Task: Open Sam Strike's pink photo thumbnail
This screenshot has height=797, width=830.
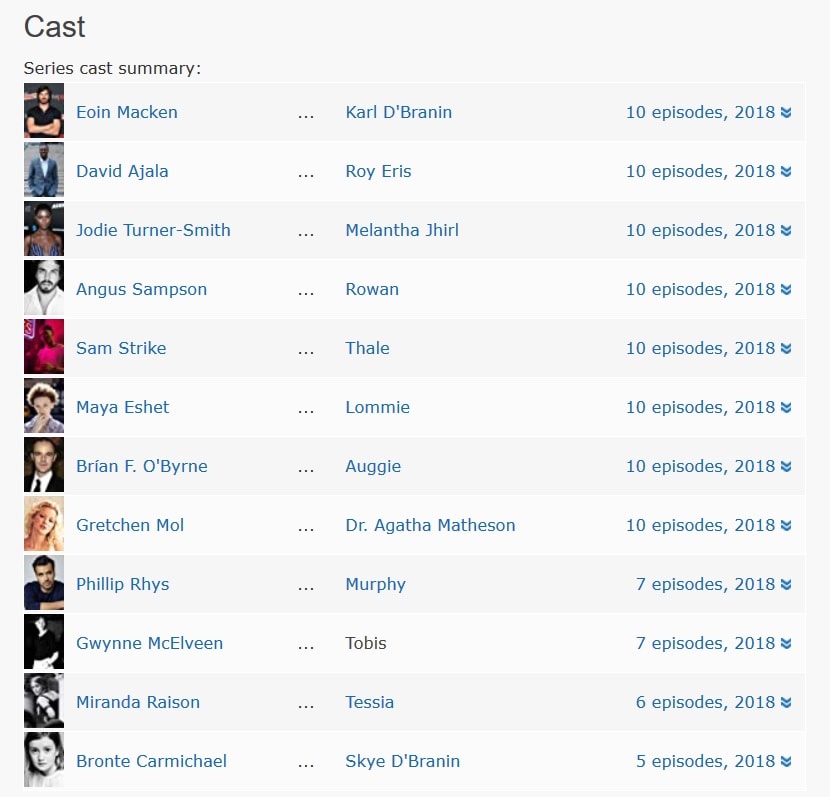Action: click(44, 347)
